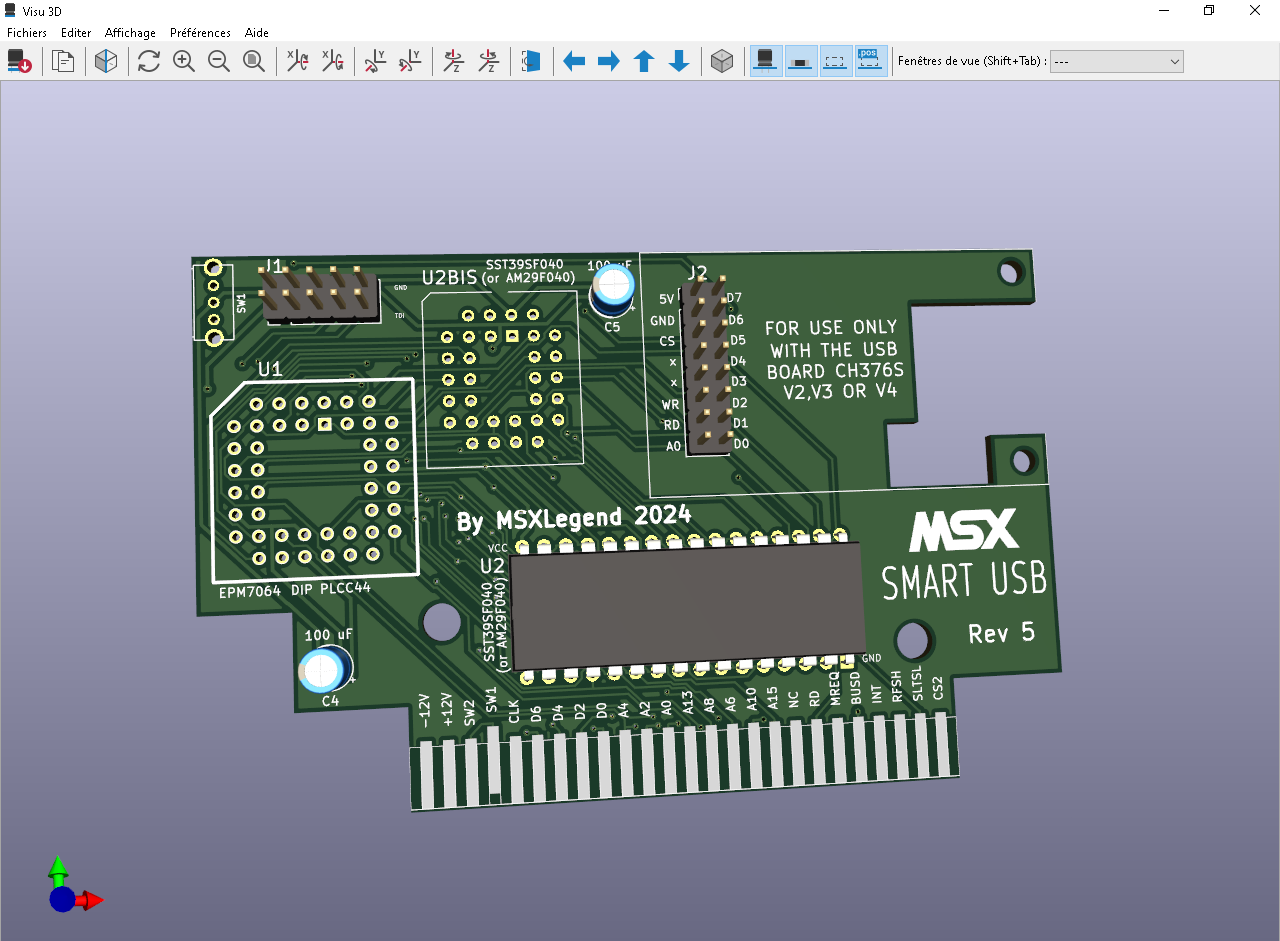Open the Préférences menu
This screenshot has width=1280, height=941.
pos(200,33)
